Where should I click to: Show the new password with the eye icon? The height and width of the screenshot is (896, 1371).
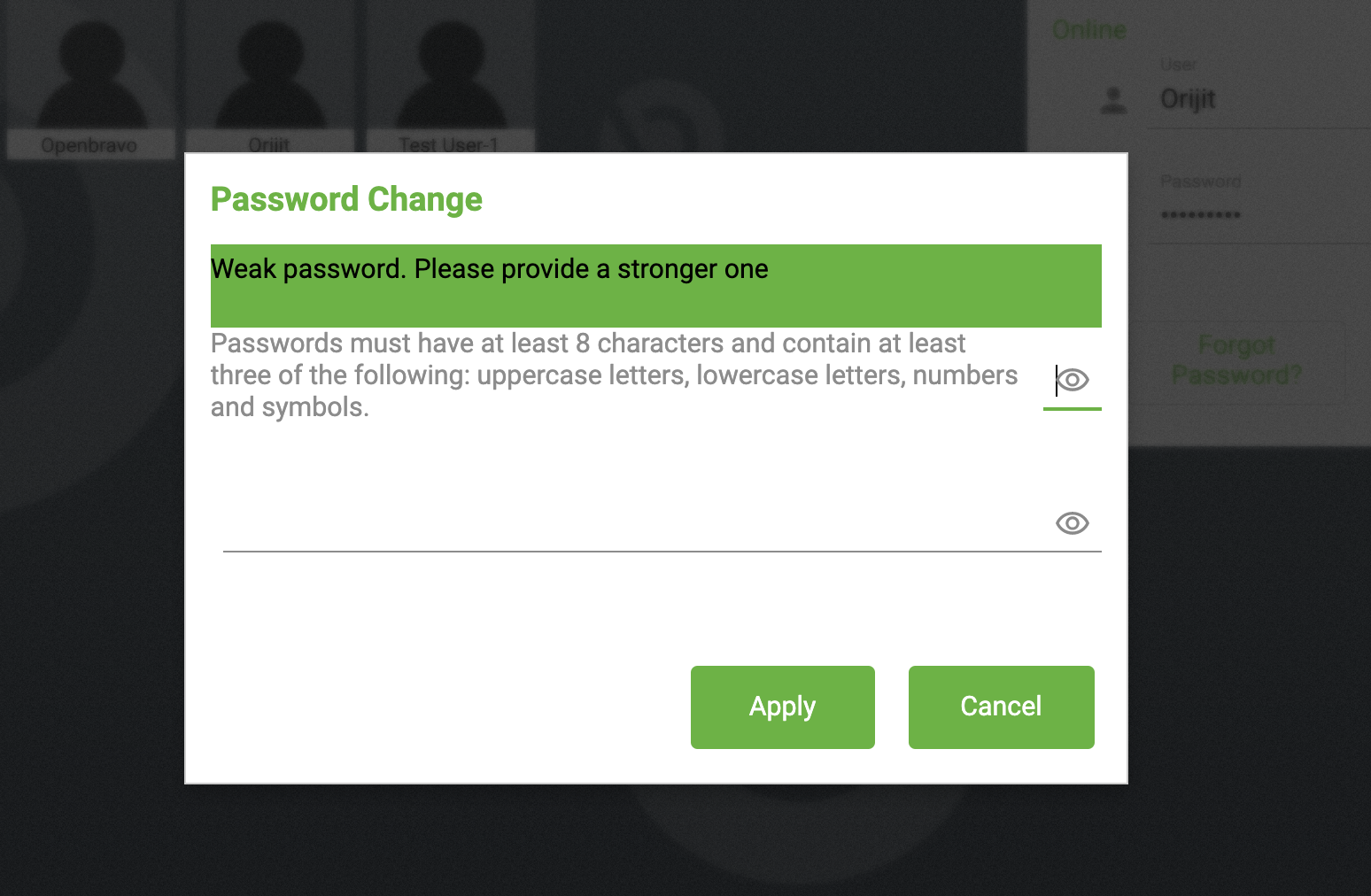click(1073, 380)
